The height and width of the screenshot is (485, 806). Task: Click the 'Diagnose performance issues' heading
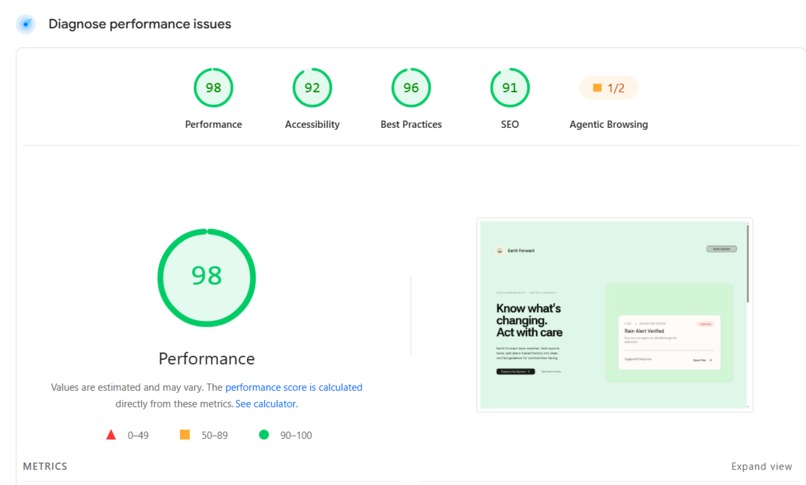pyautogui.click(x=140, y=24)
